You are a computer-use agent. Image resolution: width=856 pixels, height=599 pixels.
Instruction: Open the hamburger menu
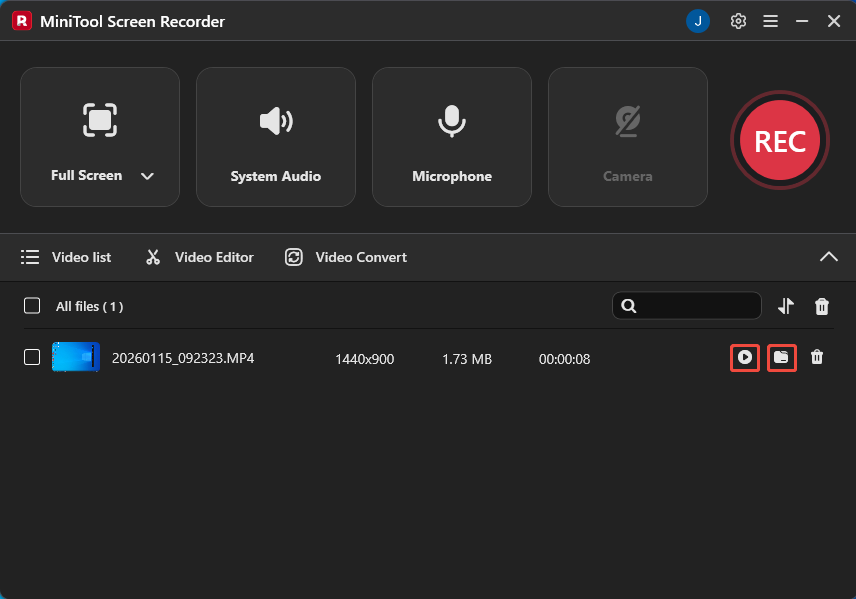pyautogui.click(x=770, y=20)
